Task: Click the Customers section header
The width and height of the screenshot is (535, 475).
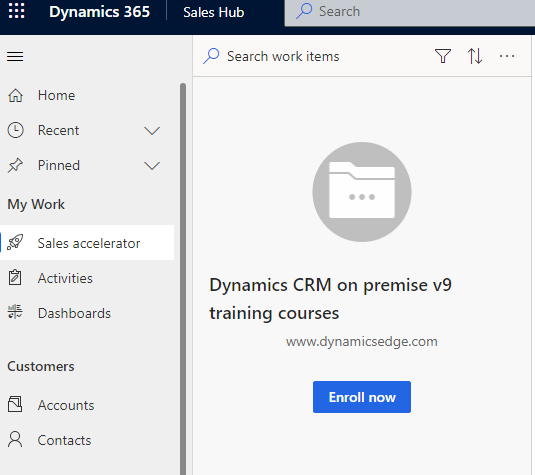Action: coord(41,366)
